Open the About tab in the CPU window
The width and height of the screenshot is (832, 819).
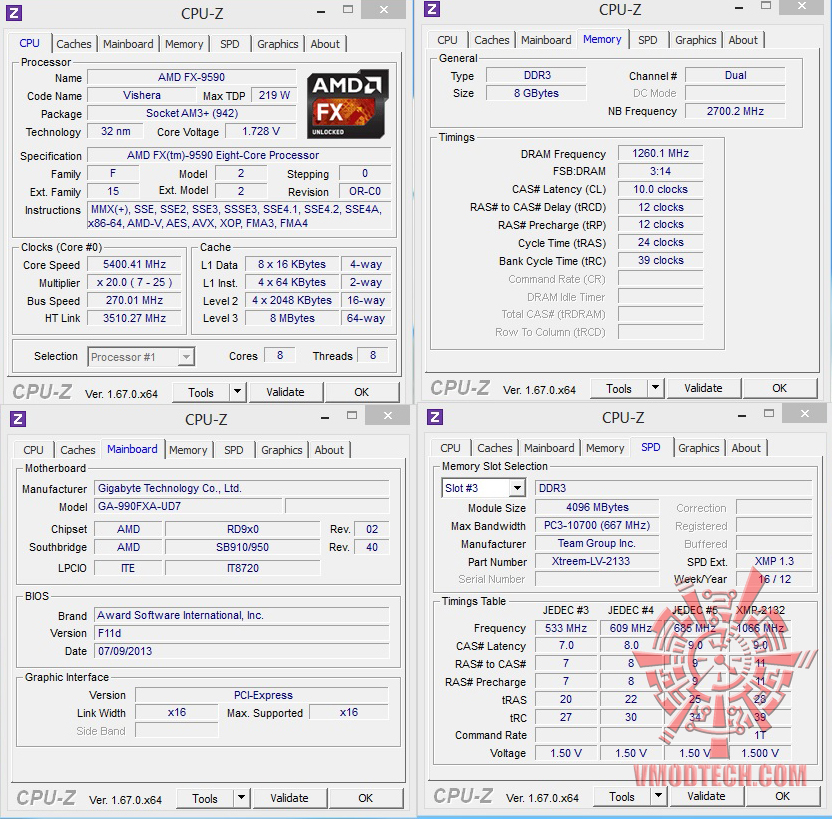[325, 44]
